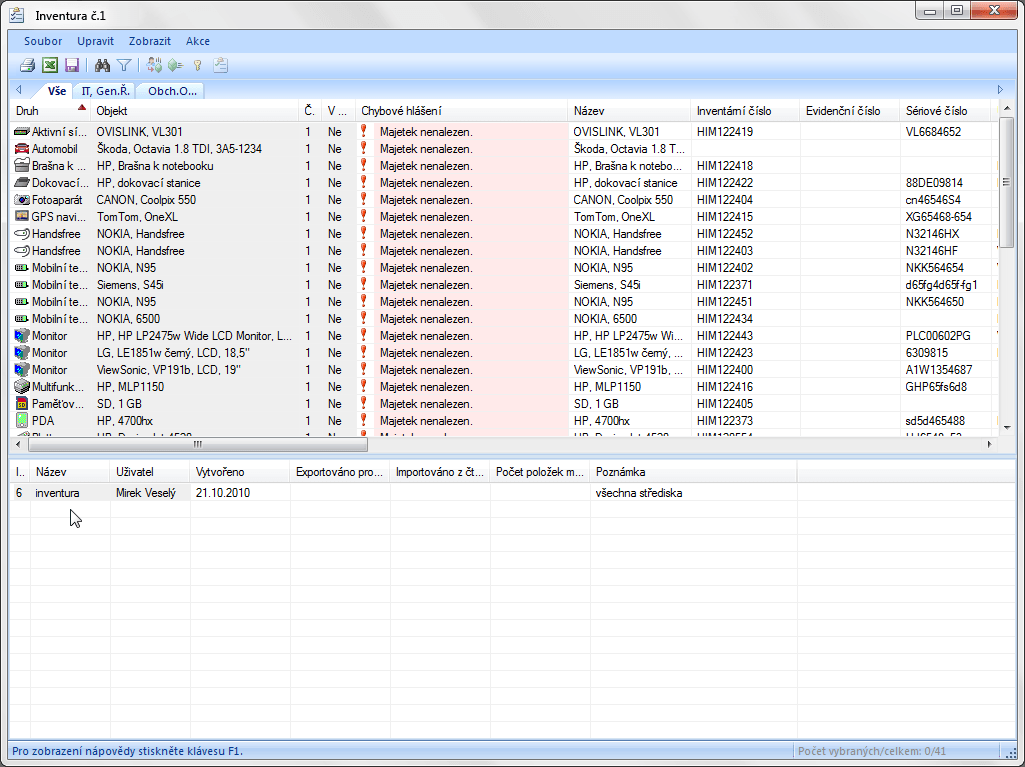Click the red exclamation icon on OVISLINK row
The height and width of the screenshot is (767, 1025).
tap(364, 131)
